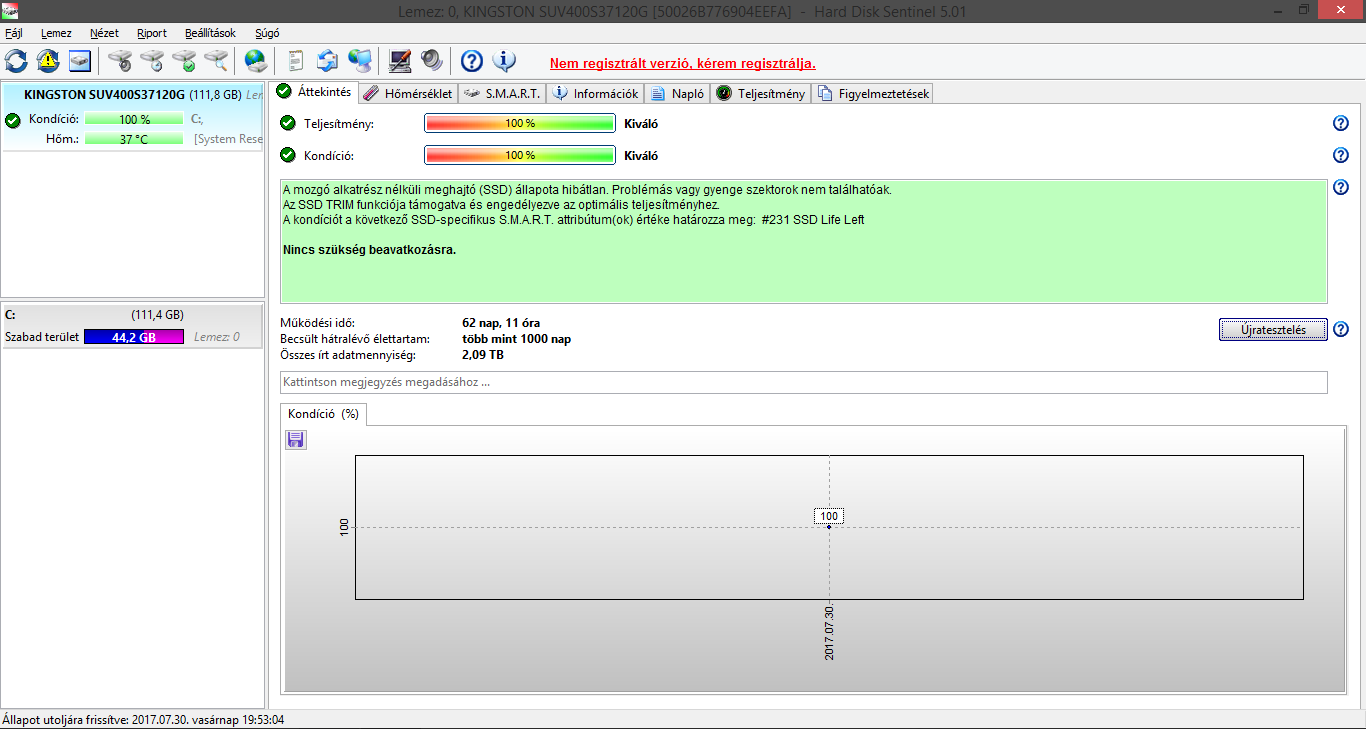Click help icon beside Teljesítmény row

(x=1341, y=123)
